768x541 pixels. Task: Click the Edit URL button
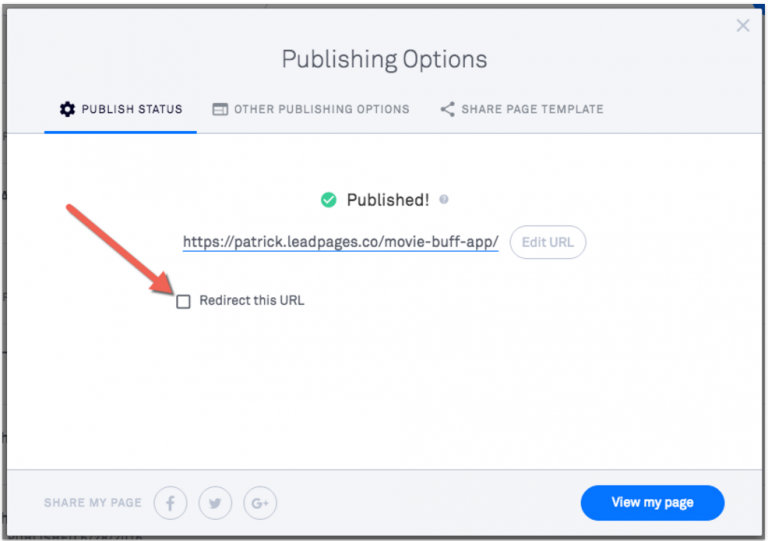(548, 242)
